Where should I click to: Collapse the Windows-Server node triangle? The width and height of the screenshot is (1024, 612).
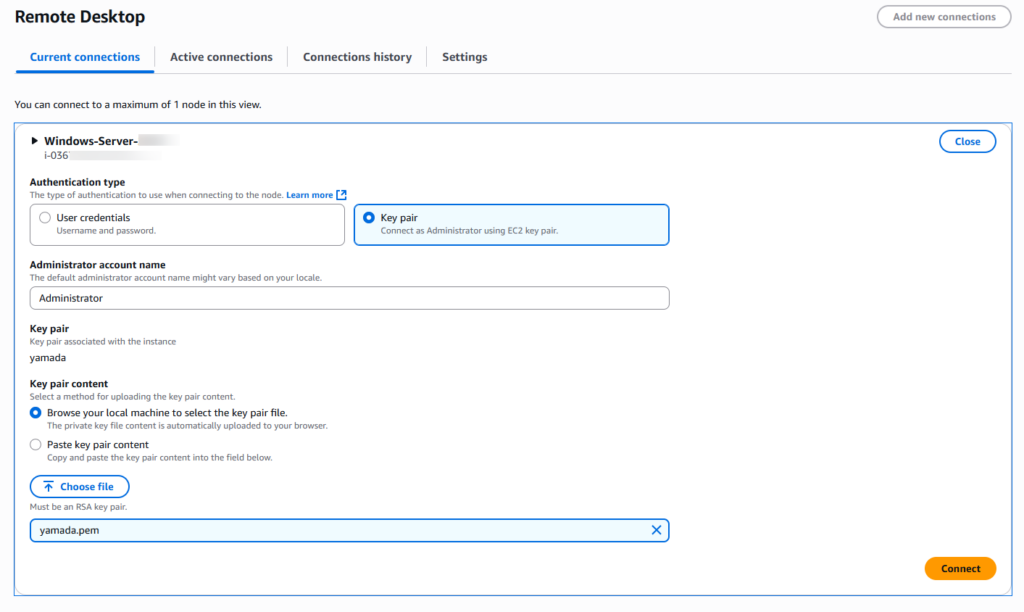coord(35,141)
